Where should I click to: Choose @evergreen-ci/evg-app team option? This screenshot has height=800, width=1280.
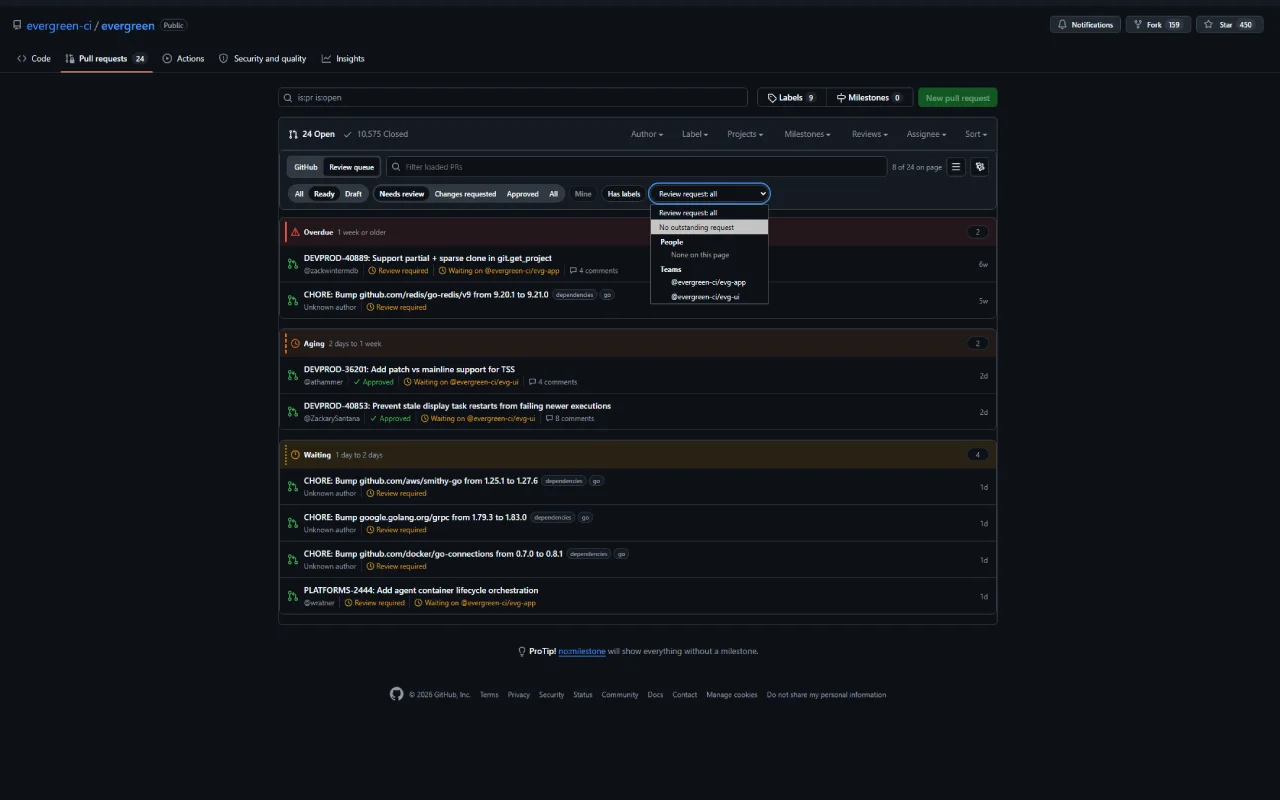coord(709,282)
